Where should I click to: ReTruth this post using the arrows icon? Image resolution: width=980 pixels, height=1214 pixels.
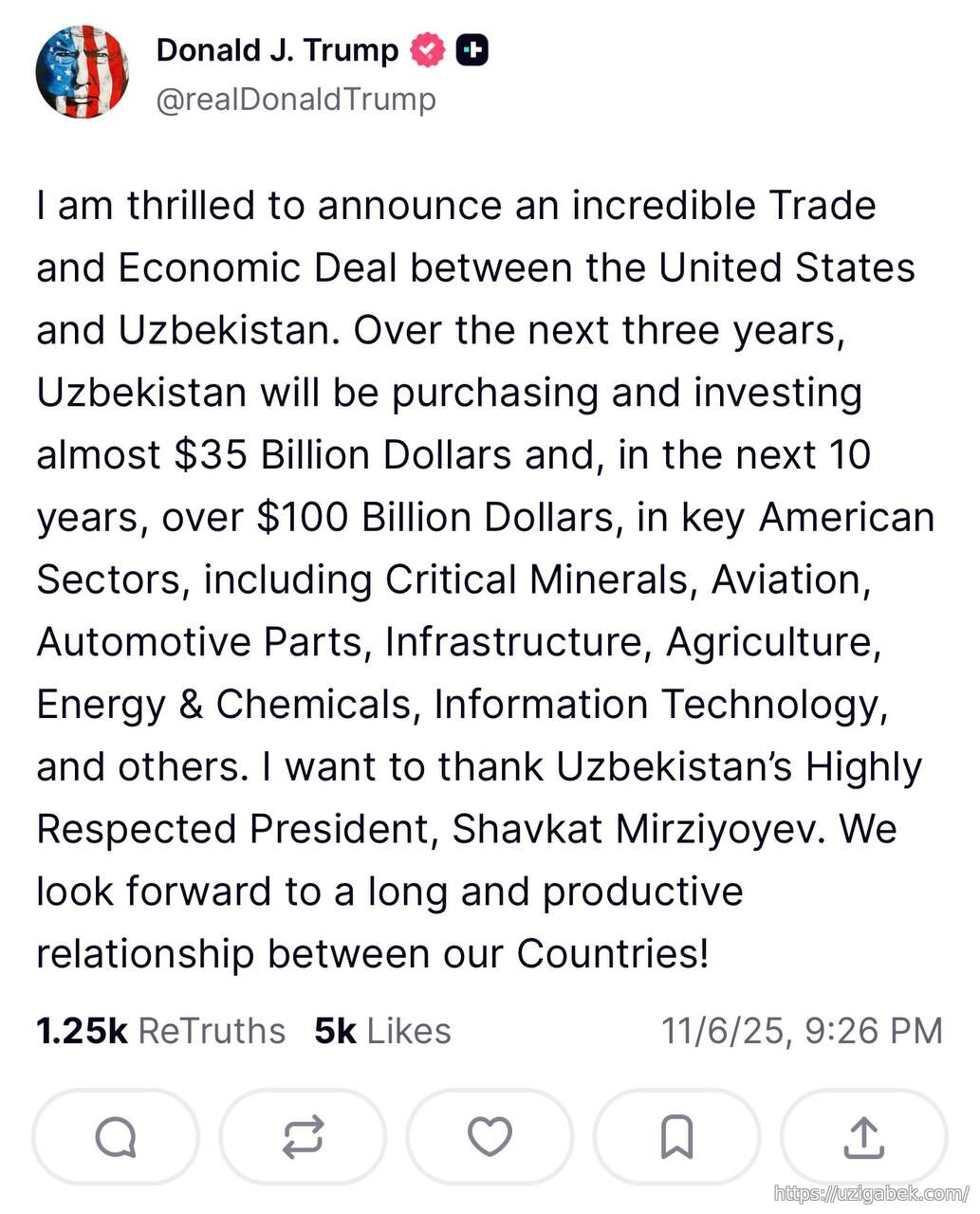click(303, 1136)
